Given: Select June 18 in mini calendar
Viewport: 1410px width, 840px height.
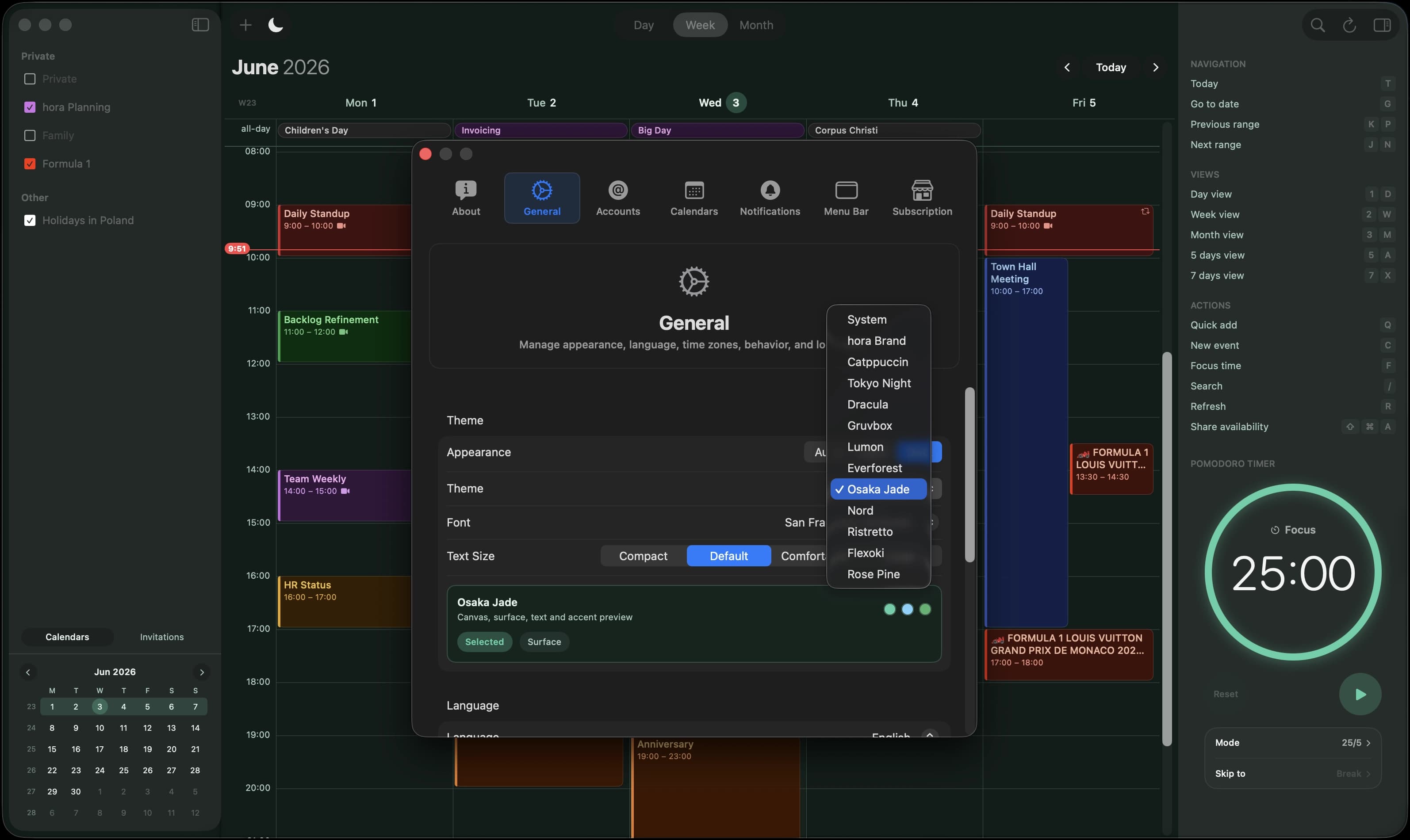Looking at the screenshot, I should [123, 749].
